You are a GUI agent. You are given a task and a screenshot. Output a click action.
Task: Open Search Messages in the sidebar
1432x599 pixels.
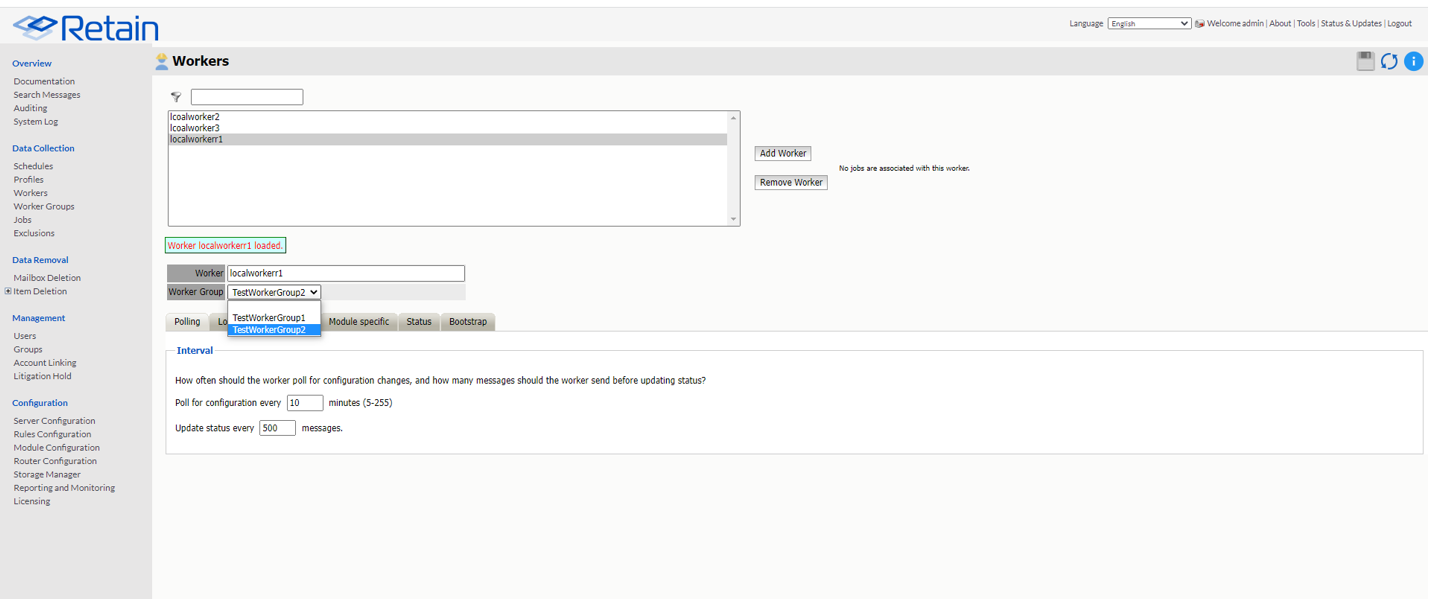tap(47, 95)
